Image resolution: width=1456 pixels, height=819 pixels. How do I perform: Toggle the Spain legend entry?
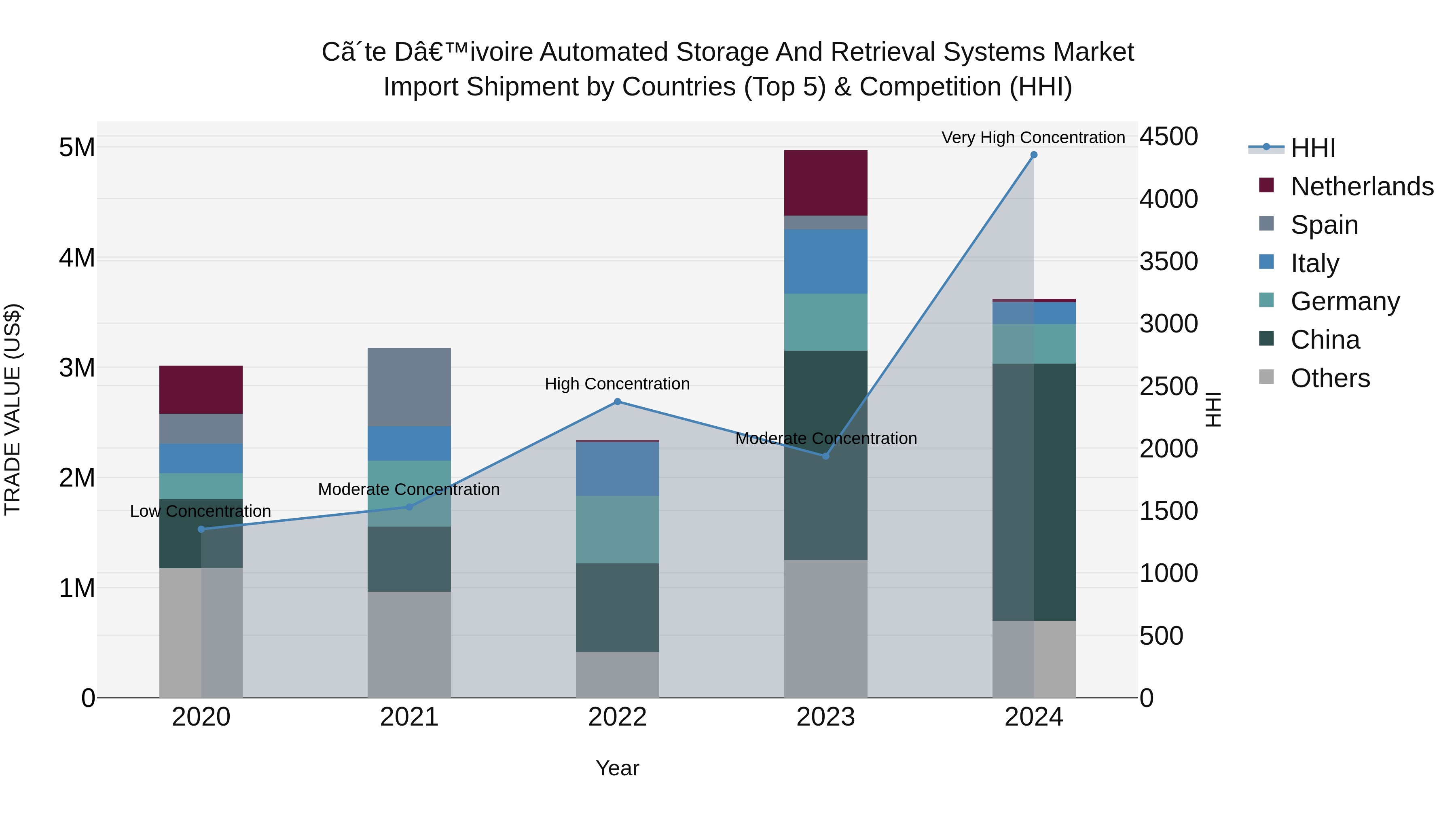tap(1308, 225)
